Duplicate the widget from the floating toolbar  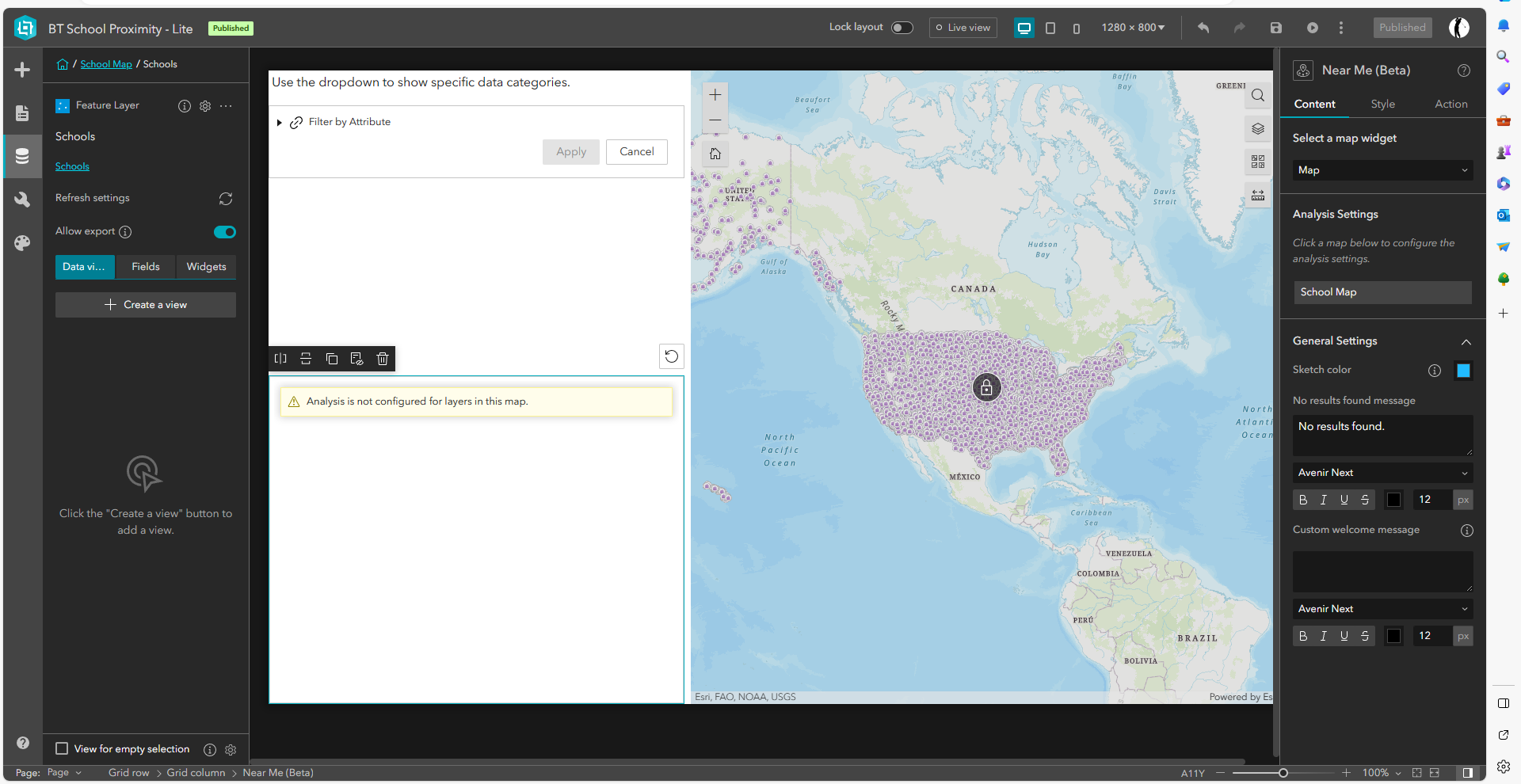[x=332, y=359]
